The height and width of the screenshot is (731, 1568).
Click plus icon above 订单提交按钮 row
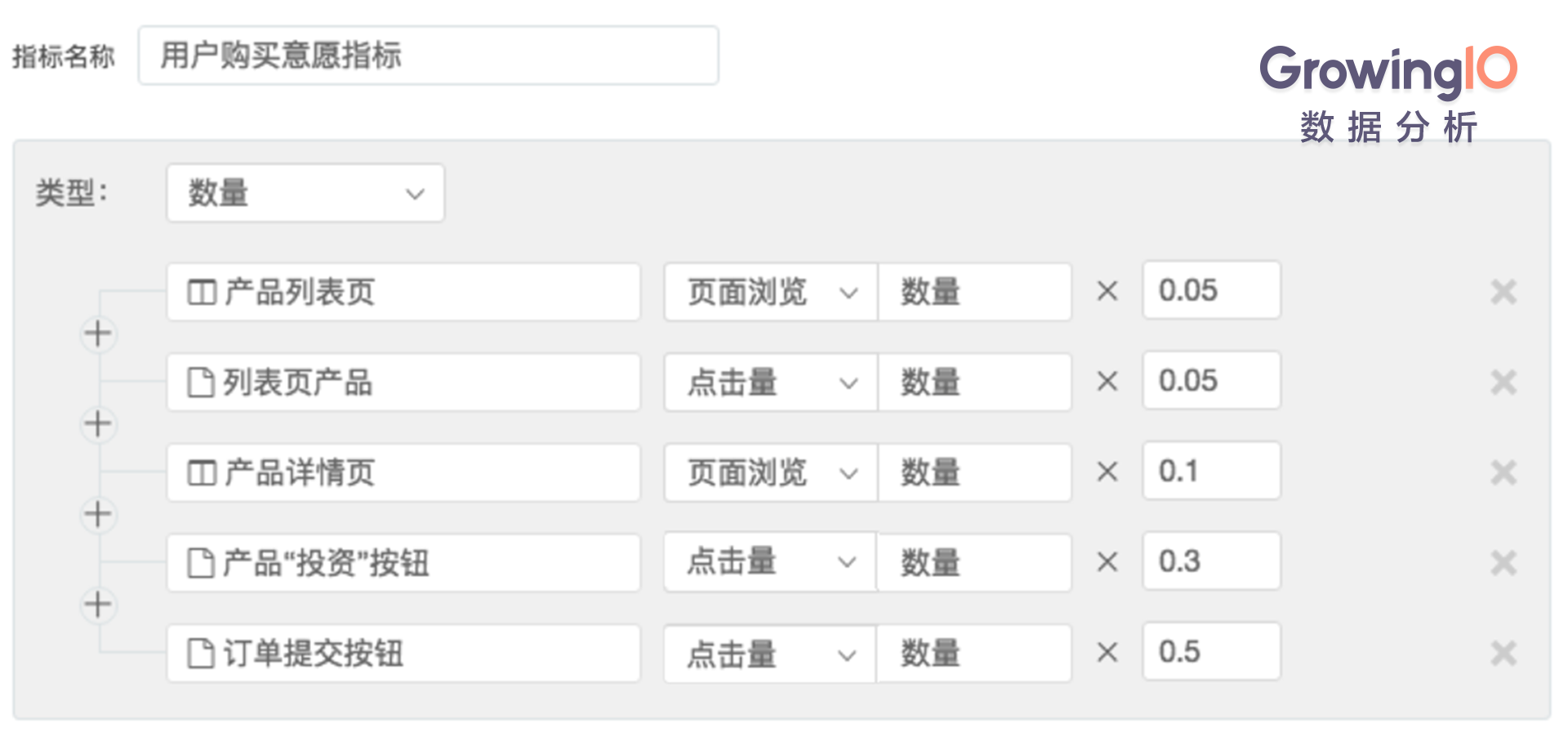[x=98, y=605]
